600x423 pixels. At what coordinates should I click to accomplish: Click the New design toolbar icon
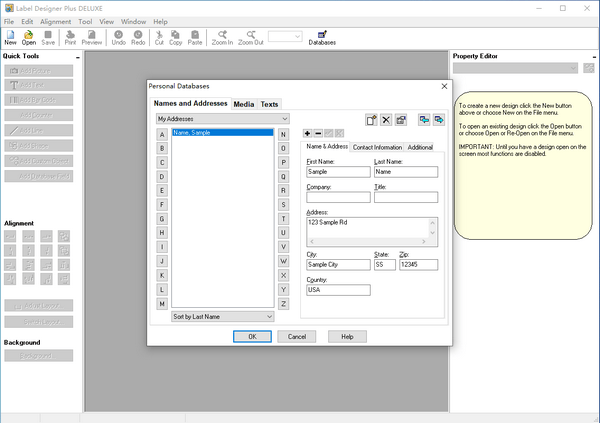[x=10, y=38]
